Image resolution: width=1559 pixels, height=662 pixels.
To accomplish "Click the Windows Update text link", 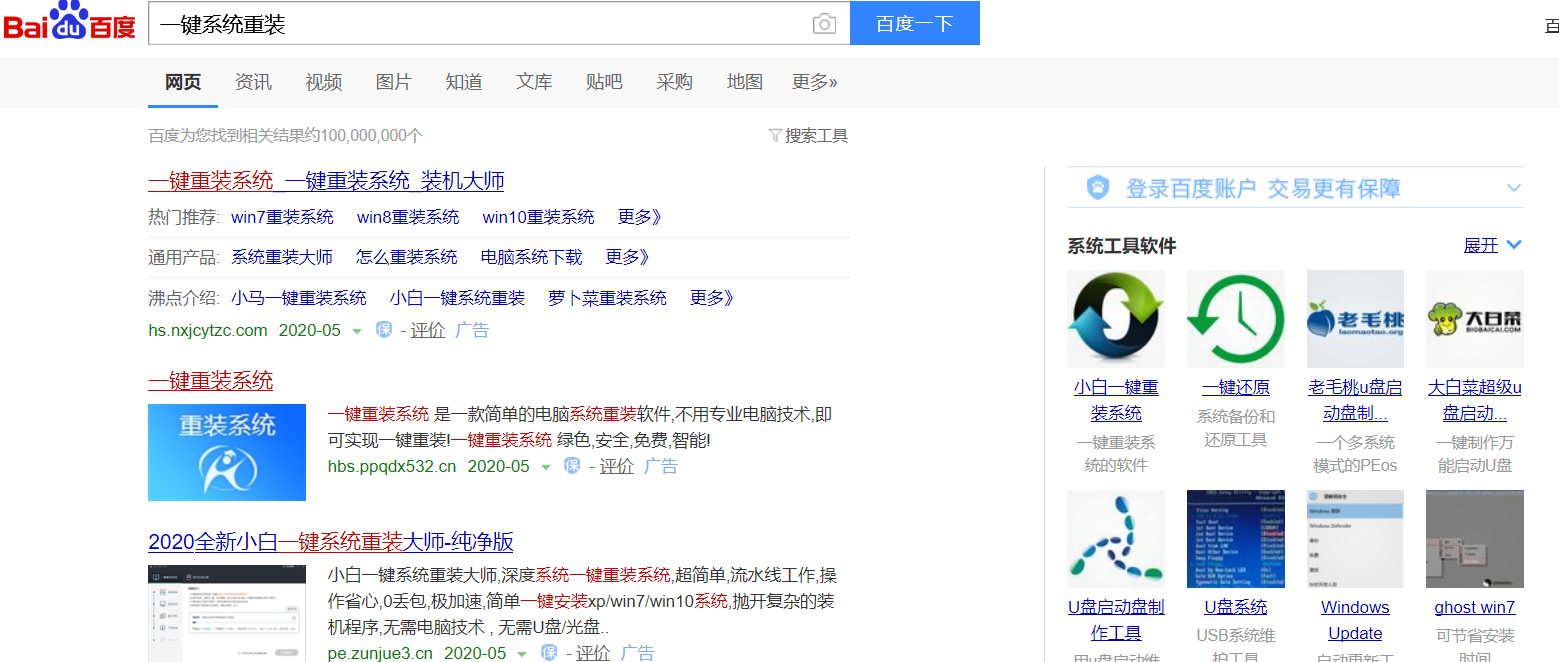I will point(1355,620).
